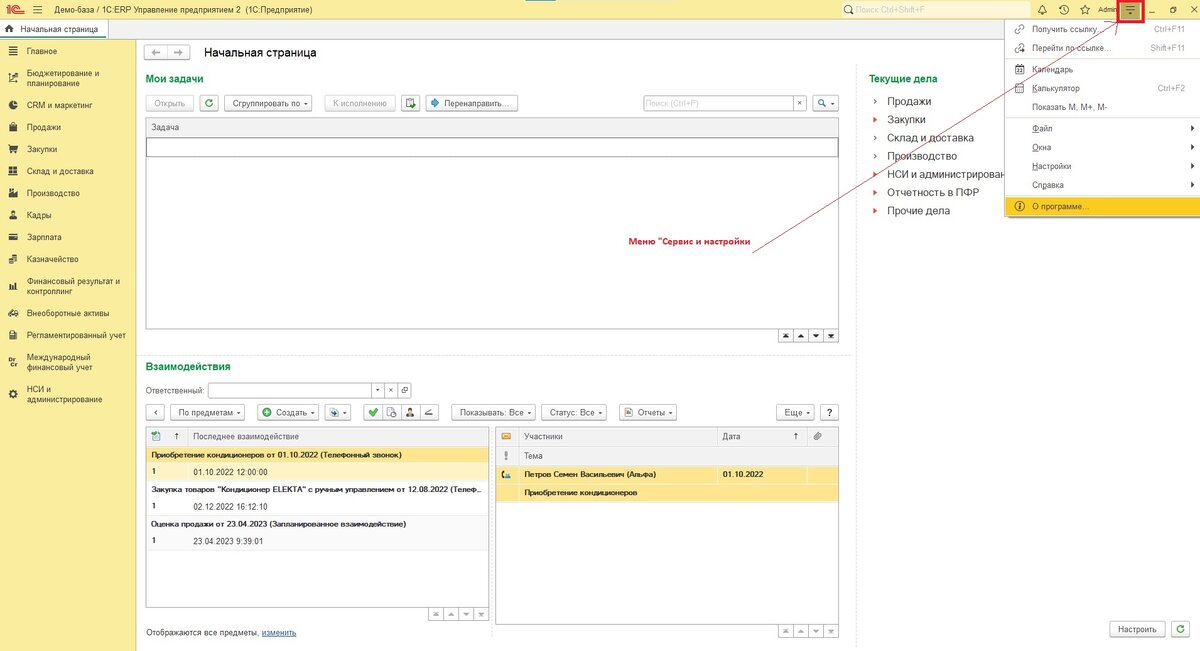Viewport: 1200px width, 651px height.
Task: Open the history clock icon
Action: [x=1064, y=9]
